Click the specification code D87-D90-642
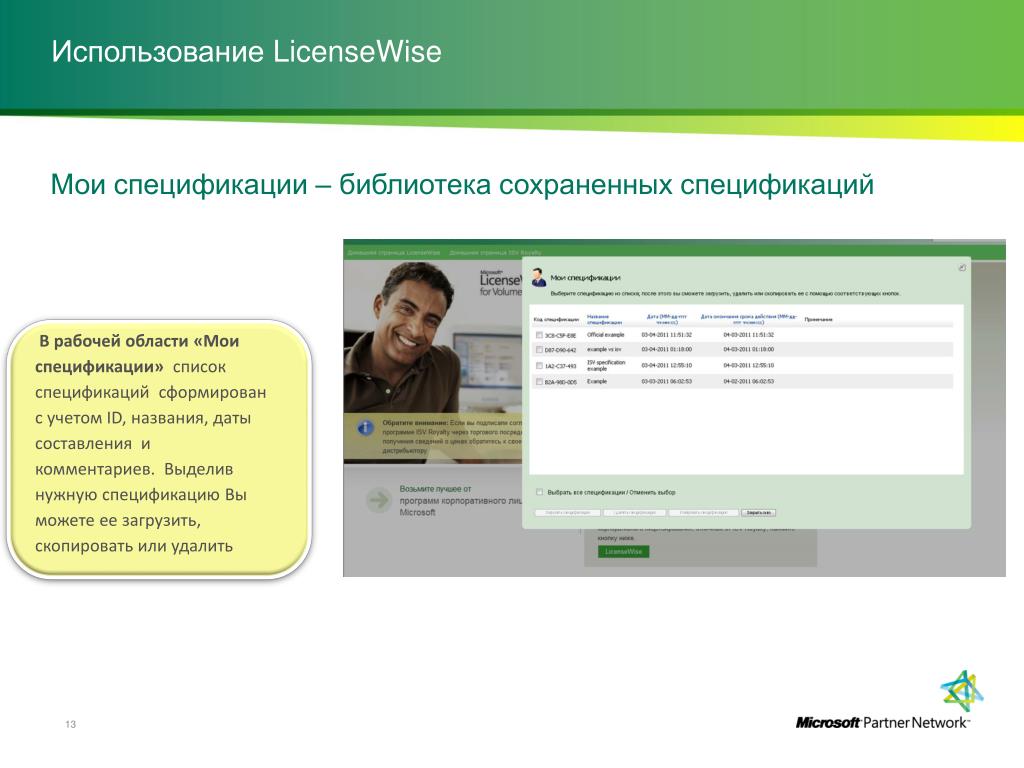Viewport: 1024px width, 768px height. 560,351
